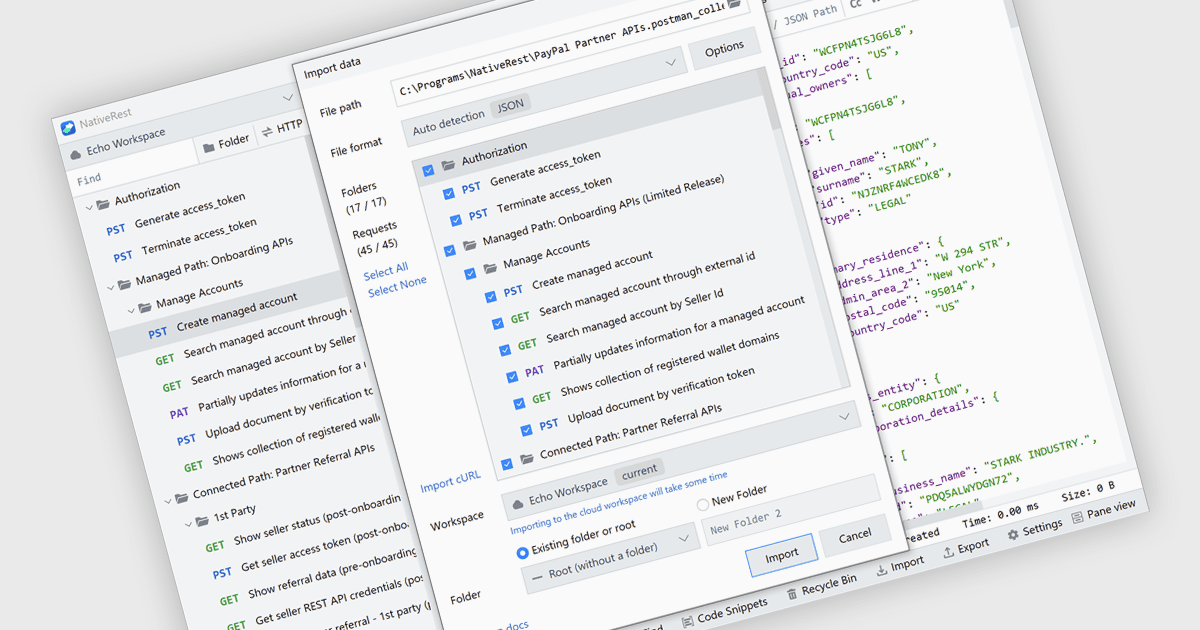Click PST icon of Create managed account in dialog
The width and height of the screenshot is (1200, 630).
512,291
